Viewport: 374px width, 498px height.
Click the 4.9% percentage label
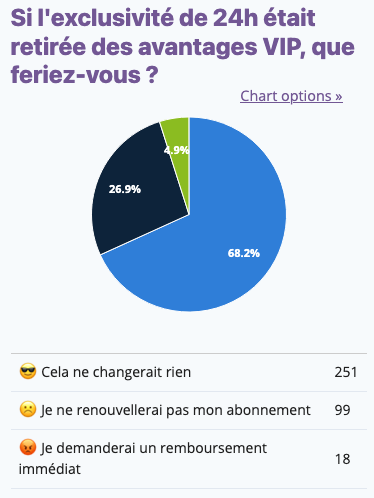tap(177, 150)
